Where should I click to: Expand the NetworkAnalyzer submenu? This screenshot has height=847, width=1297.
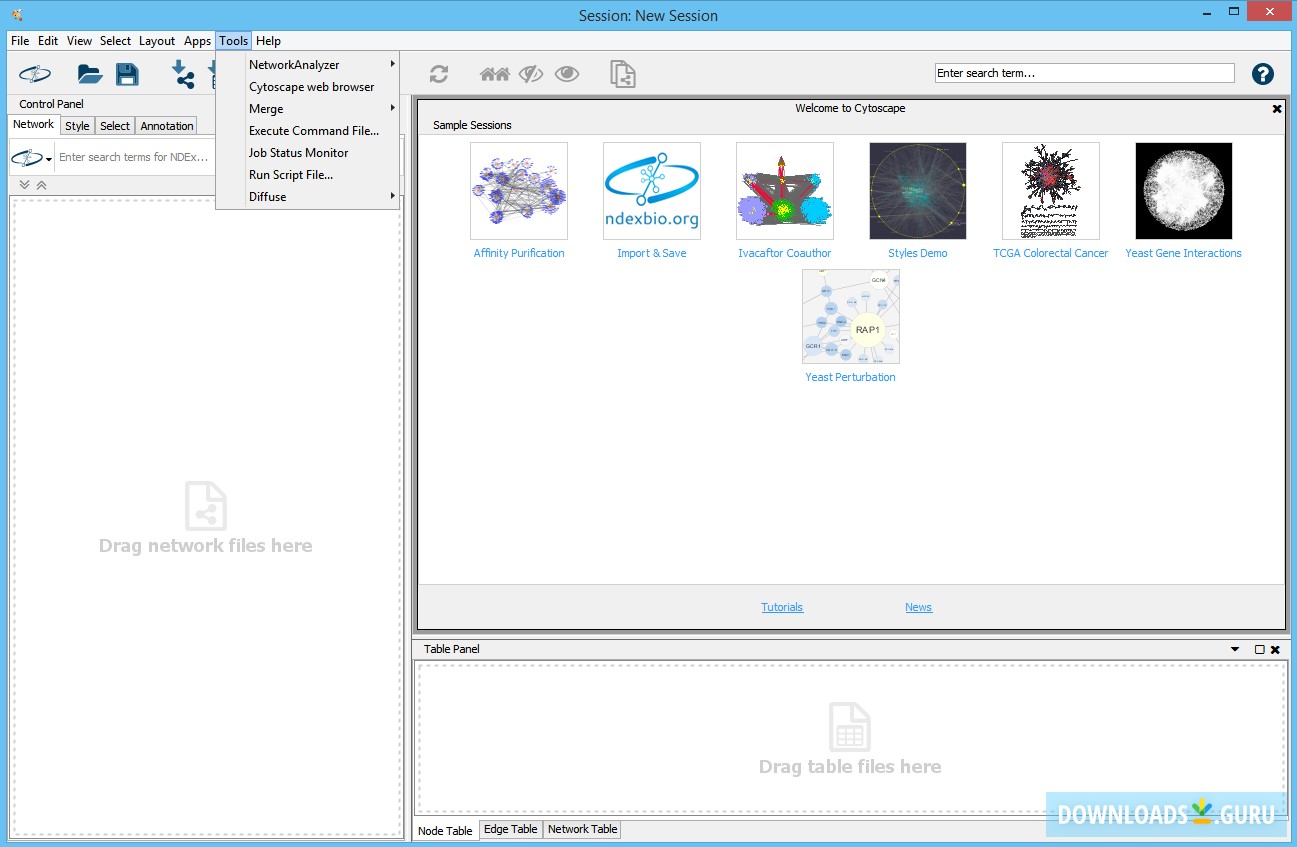[294, 64]
